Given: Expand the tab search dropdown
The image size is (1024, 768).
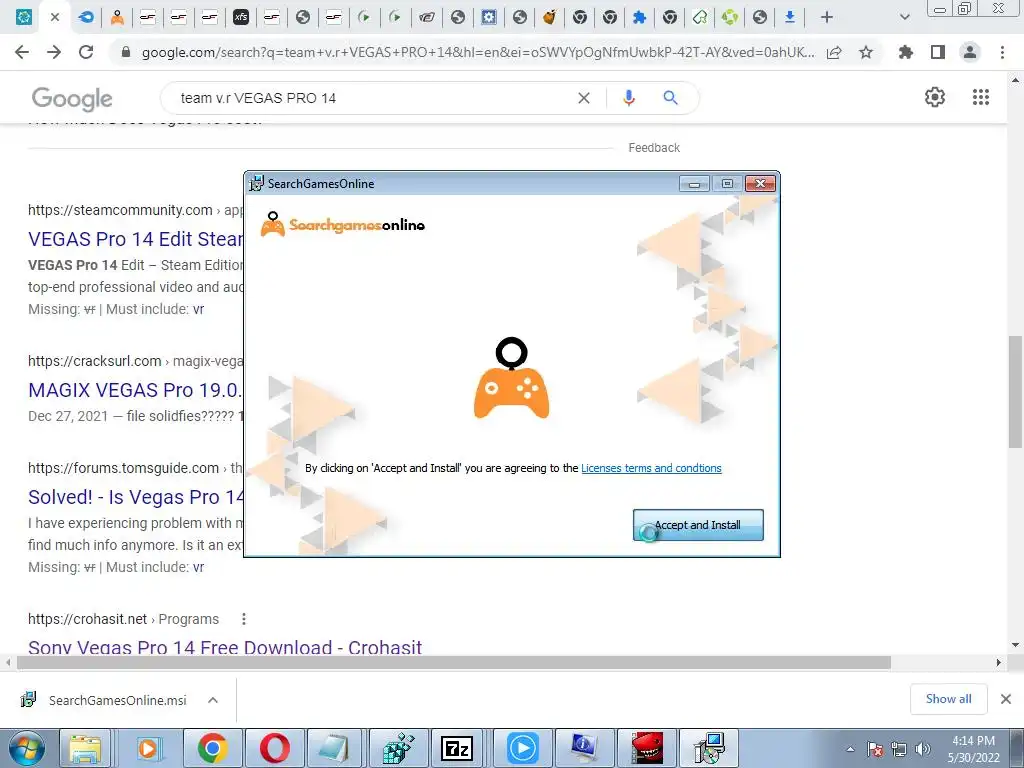Looking at the screenshot, I should point(904,18).
